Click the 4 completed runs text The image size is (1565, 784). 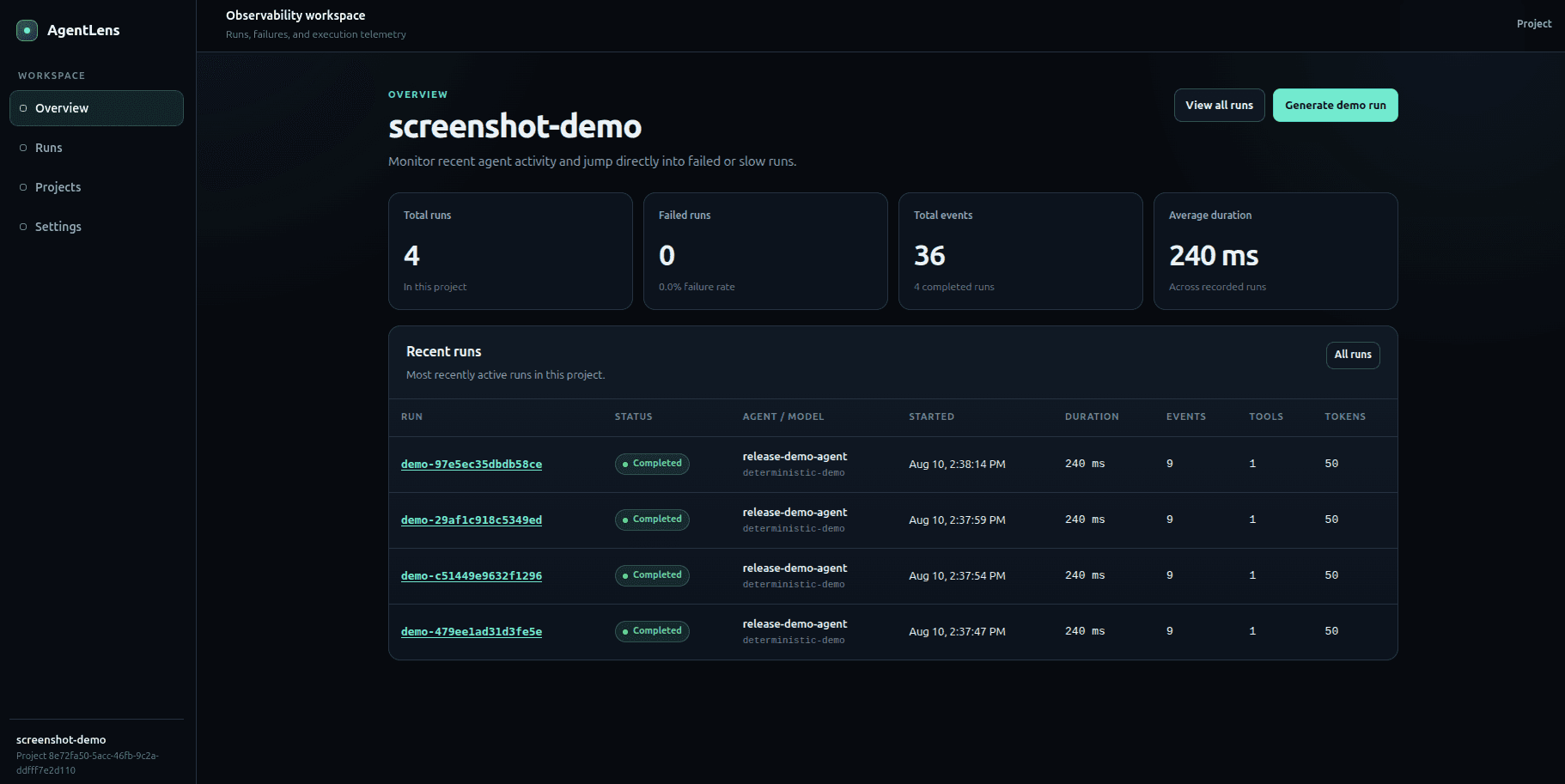coord(953,287)
